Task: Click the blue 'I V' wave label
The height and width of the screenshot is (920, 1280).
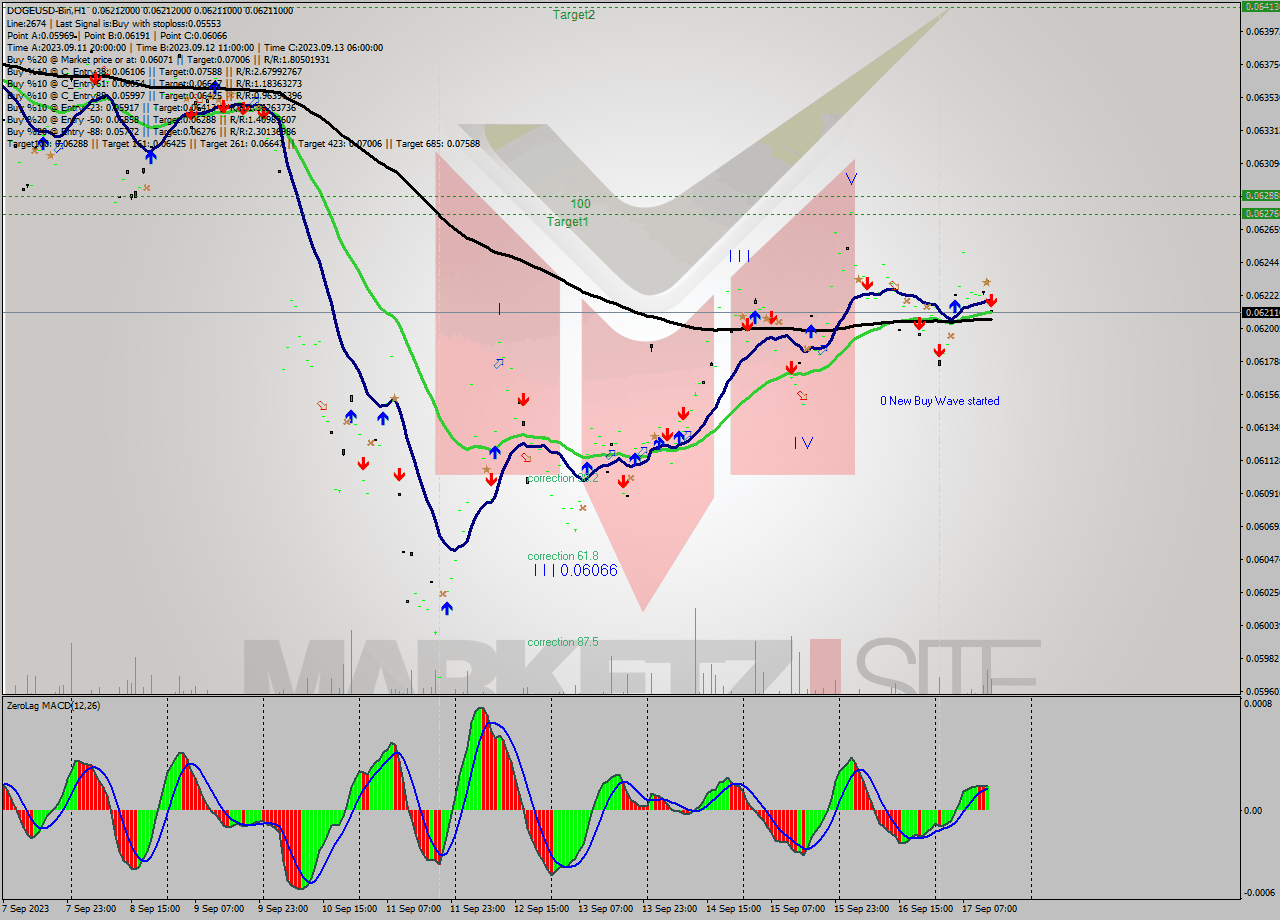Action: click(x=803, y=443)
